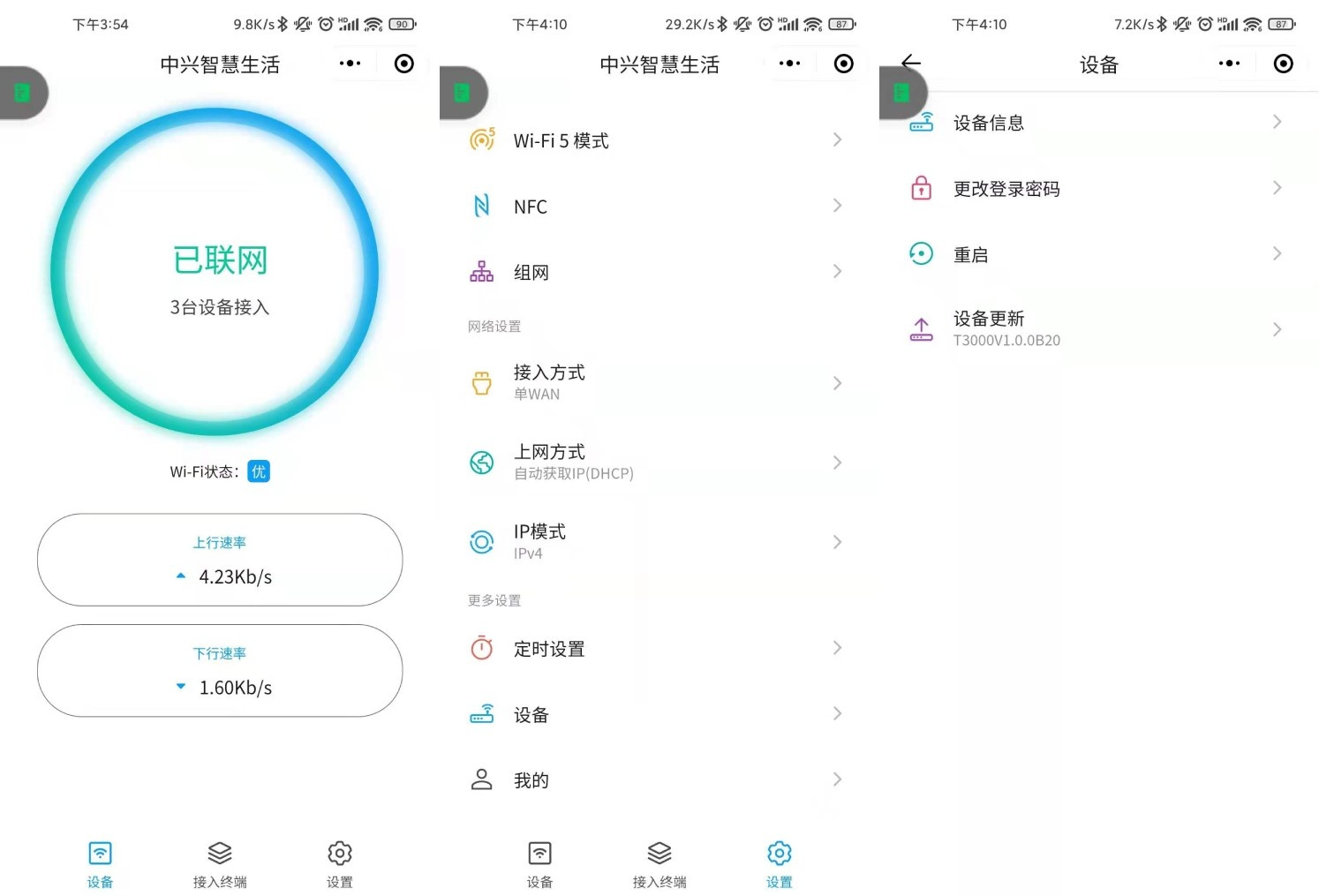Tap the 已联网 status ring

tap(215, 271)
